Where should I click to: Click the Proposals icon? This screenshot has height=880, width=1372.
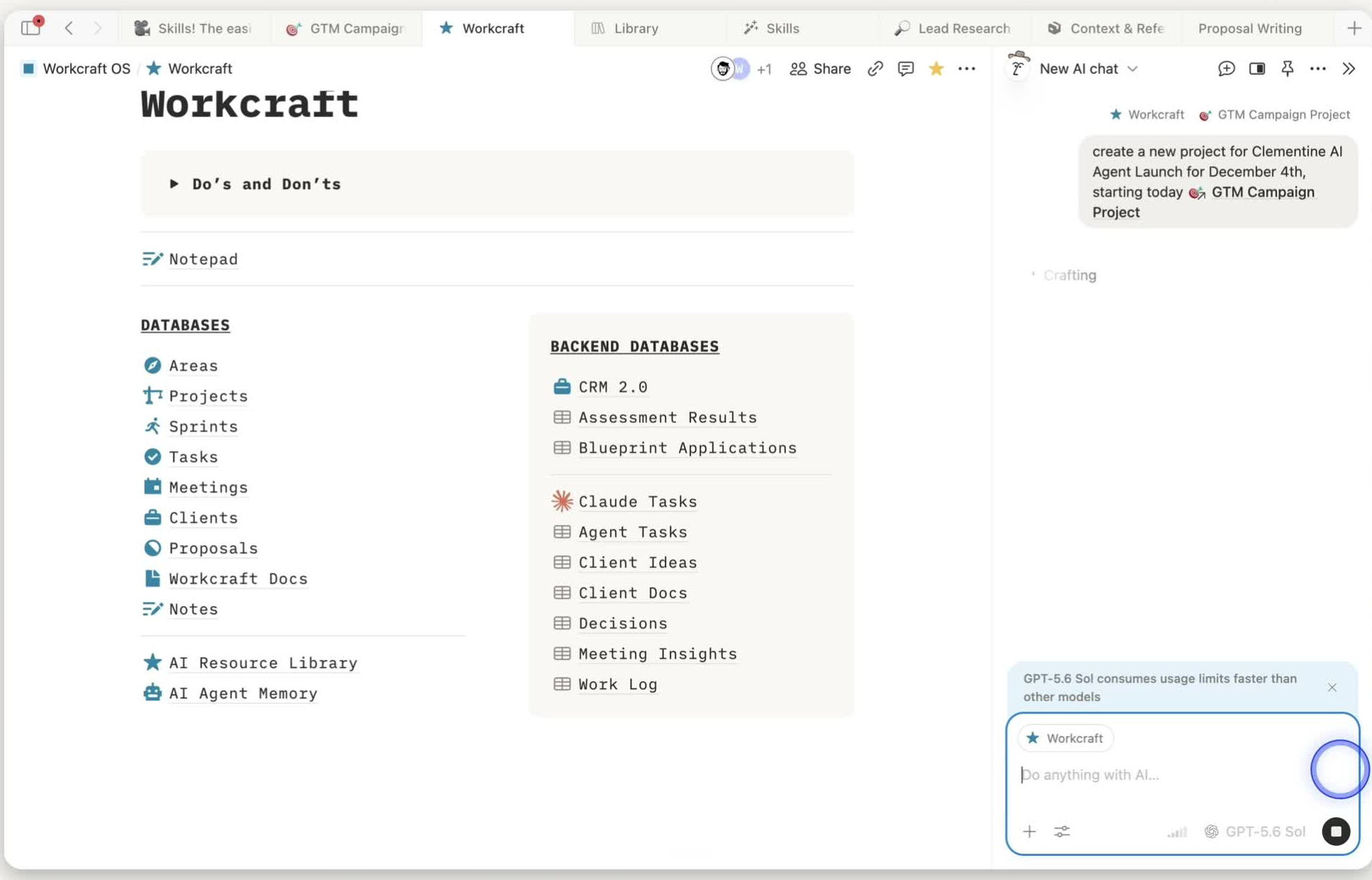[153, 548]
